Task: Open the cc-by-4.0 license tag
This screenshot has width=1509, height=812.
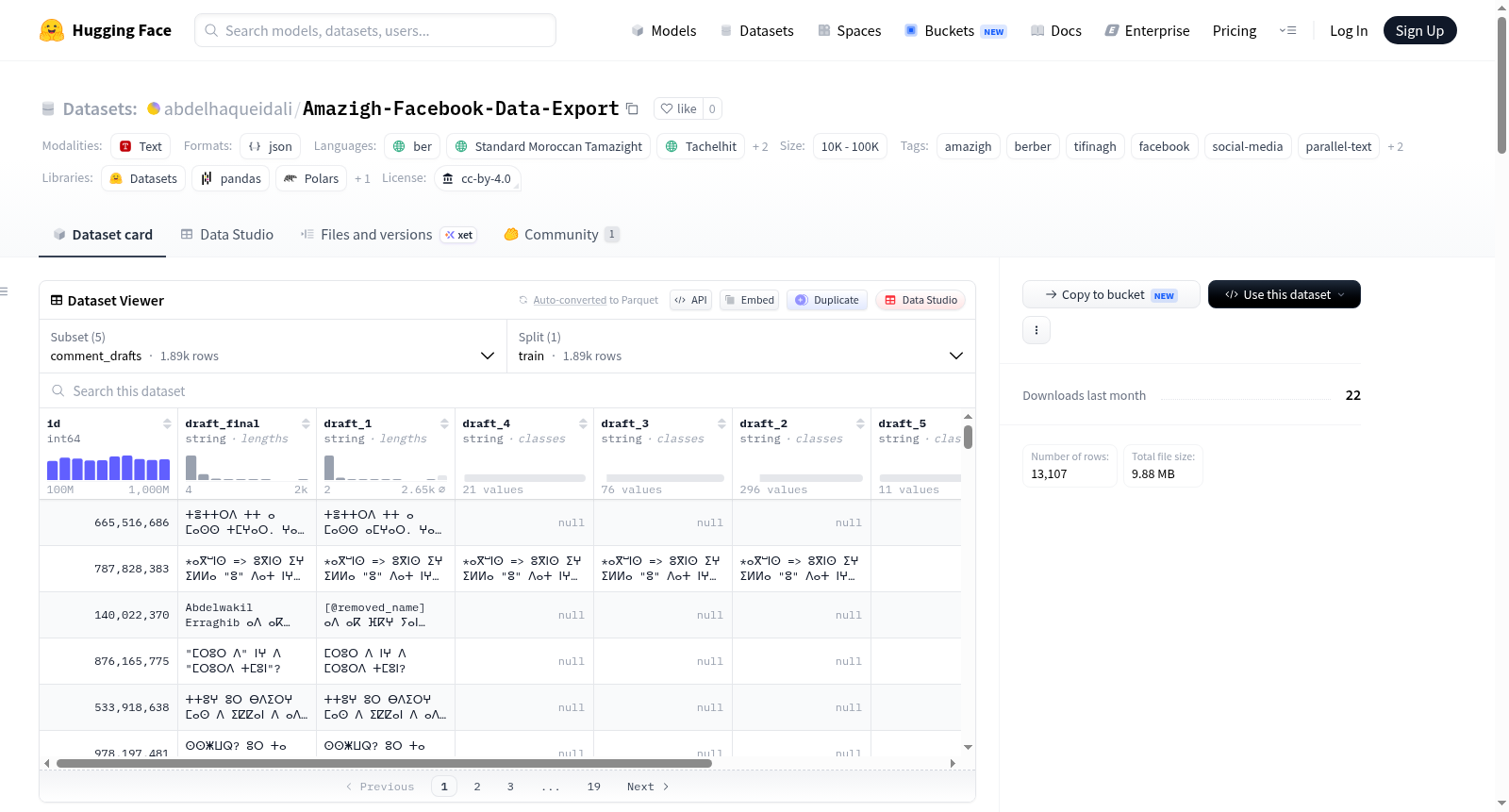Action: pos(477,178)
